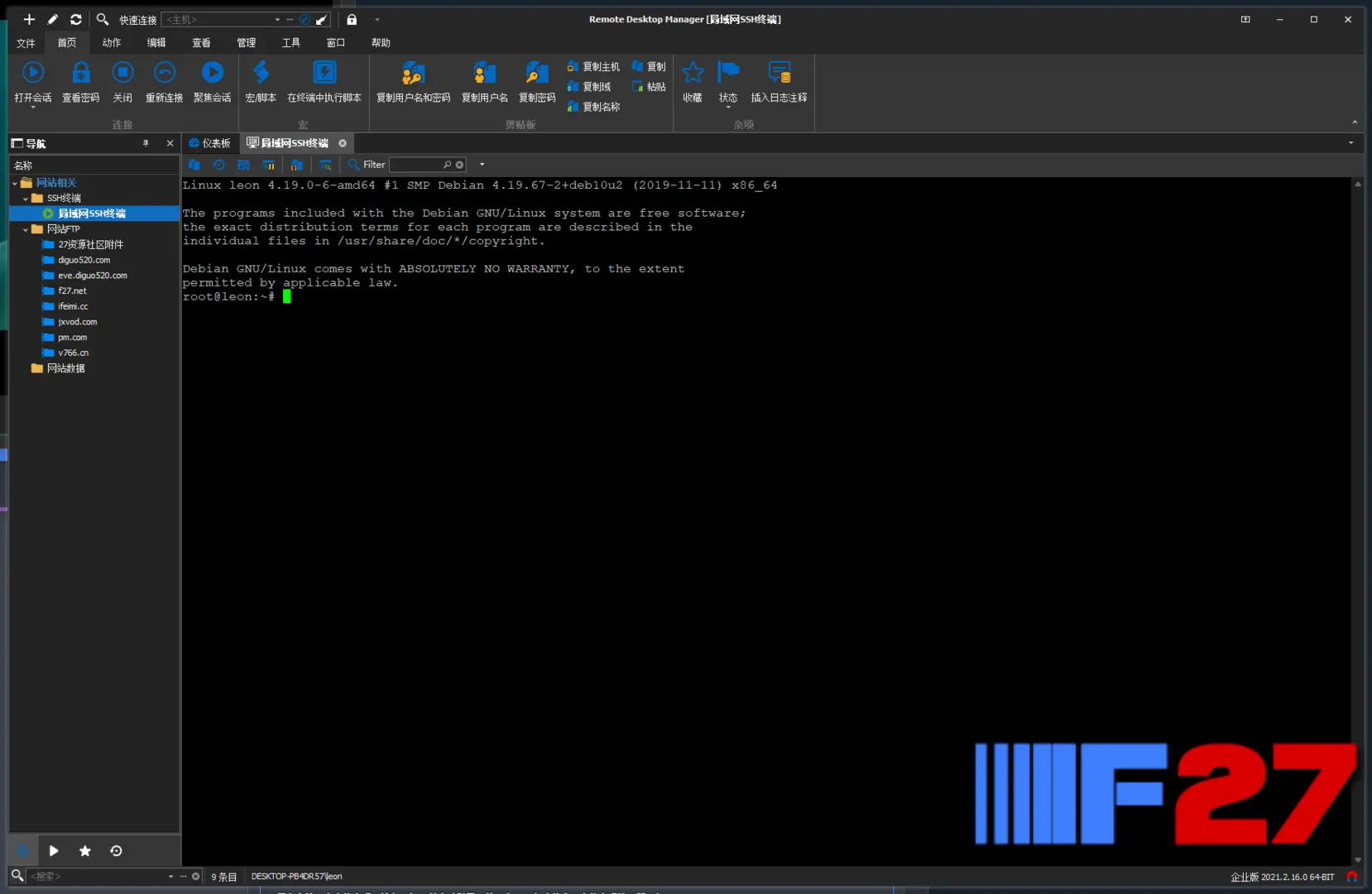This screenshot has width=1372, height=894.
Task: Click the plus icon to add new entry
Action: point(29,19)
